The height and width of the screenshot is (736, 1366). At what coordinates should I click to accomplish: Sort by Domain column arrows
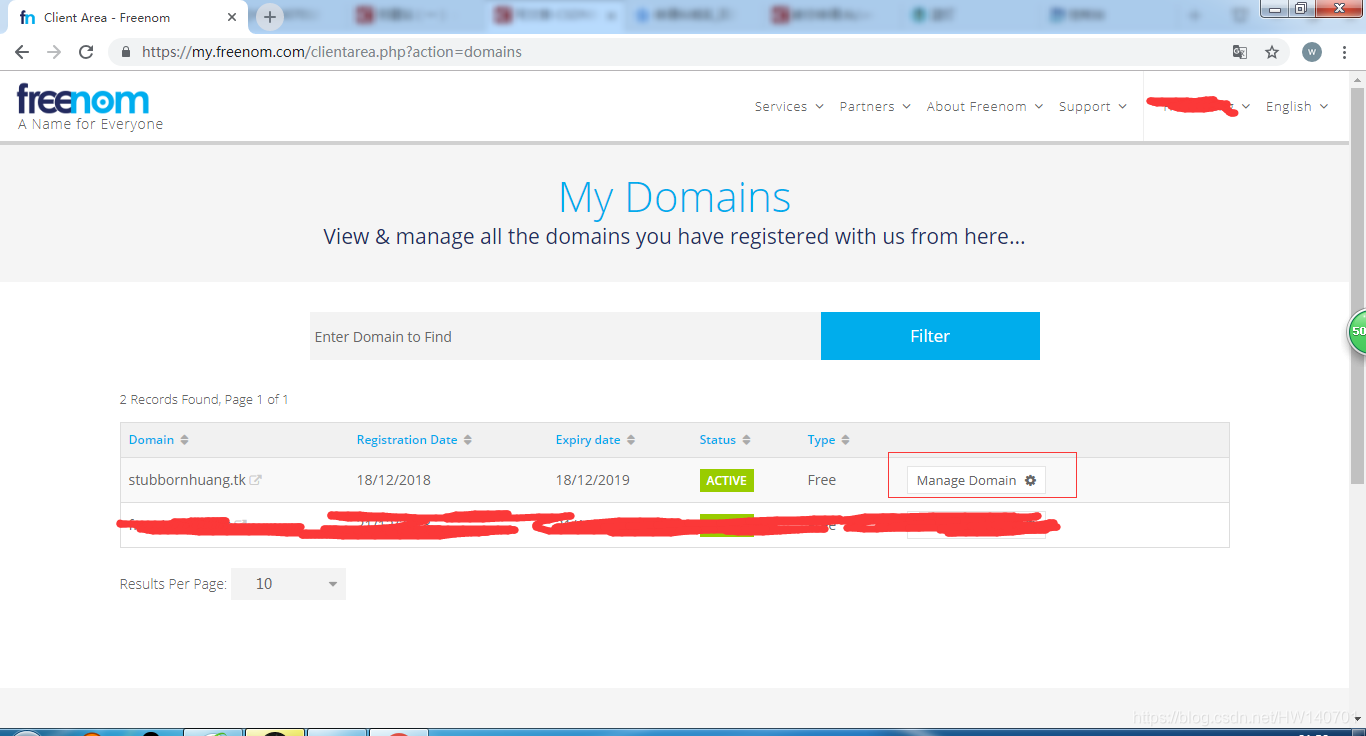(184, 440)
